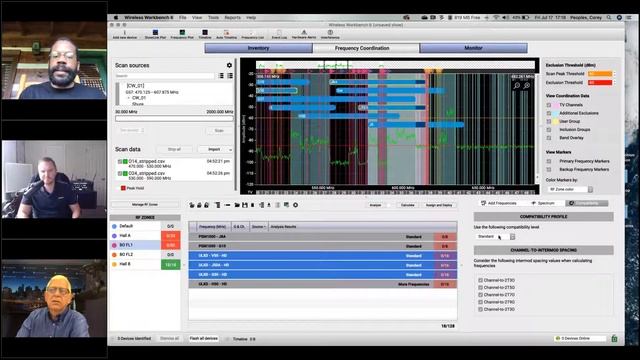640x360 pixels.
Task: Toggle the D14_stripped.csv scan data checkbox
Action: pyautogui.click(x=120, y=162)
